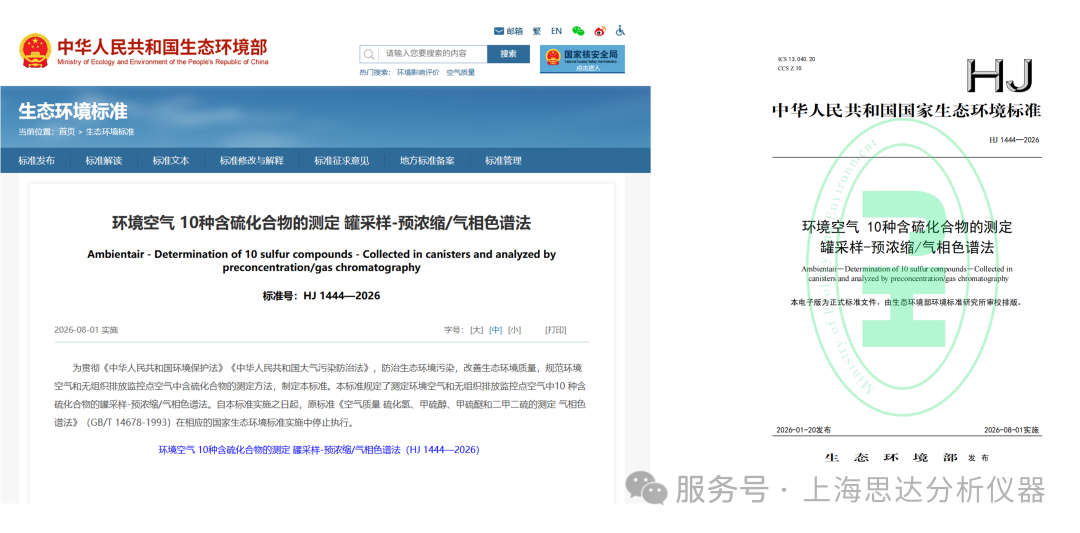Screen dimensions: 1080x533
Task: Click the 生态环境部 发布 text on cover
Action: (906, 457)
